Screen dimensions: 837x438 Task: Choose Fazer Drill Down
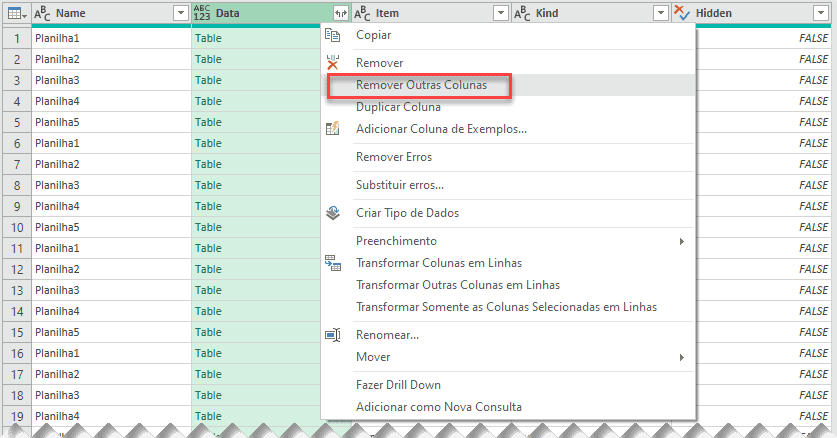(508, 385)
